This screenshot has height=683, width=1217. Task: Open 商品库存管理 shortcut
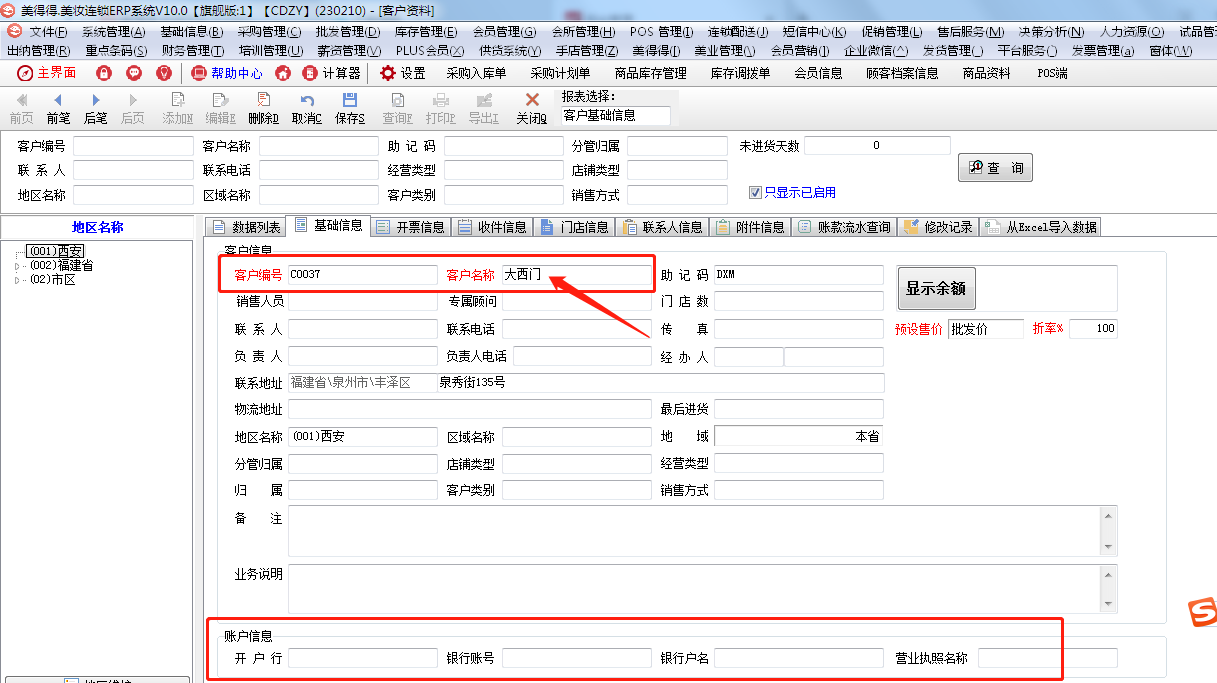coord(650,73)
